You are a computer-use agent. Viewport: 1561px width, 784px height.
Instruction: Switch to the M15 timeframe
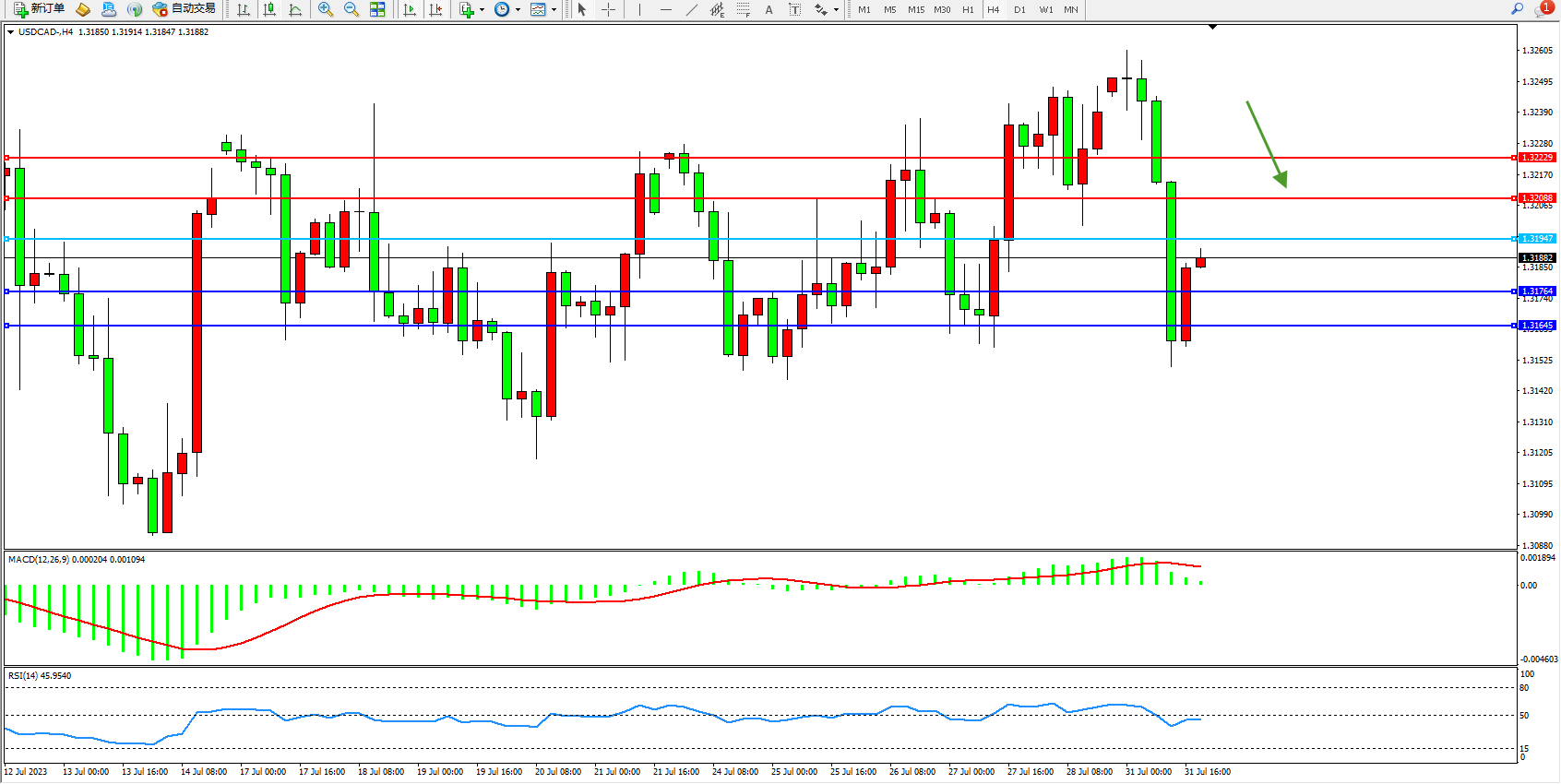tap(915, 9)
